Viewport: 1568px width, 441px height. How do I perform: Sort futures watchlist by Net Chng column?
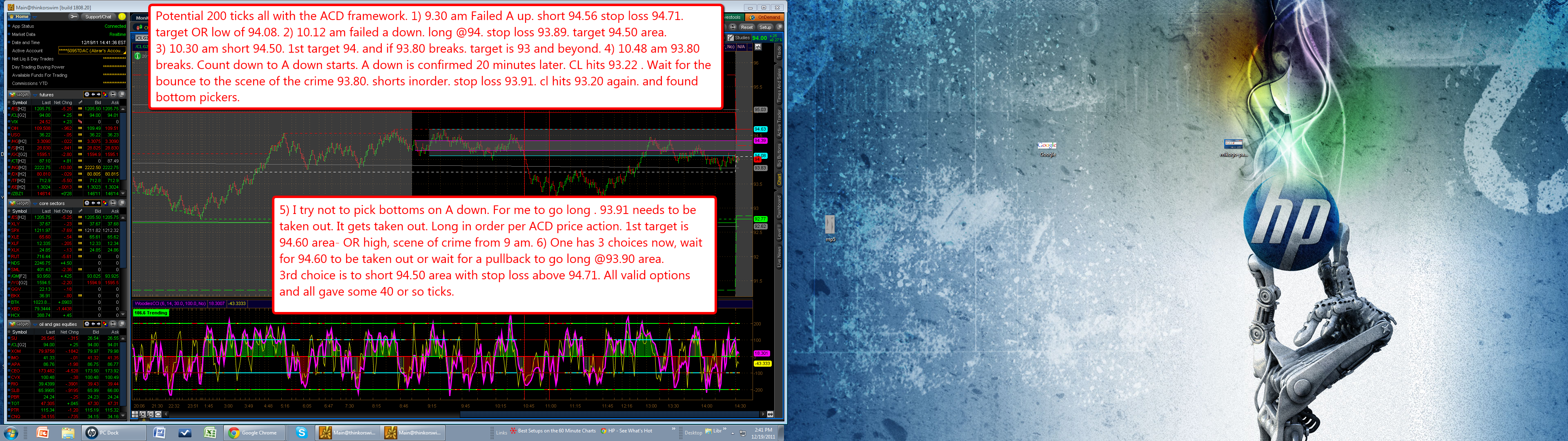(63, 102)
